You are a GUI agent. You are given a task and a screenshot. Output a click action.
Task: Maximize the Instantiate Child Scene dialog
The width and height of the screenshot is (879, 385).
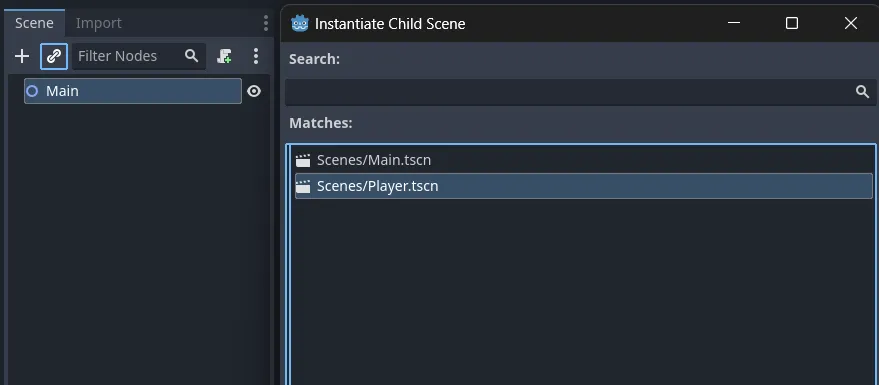coord(792,23)
